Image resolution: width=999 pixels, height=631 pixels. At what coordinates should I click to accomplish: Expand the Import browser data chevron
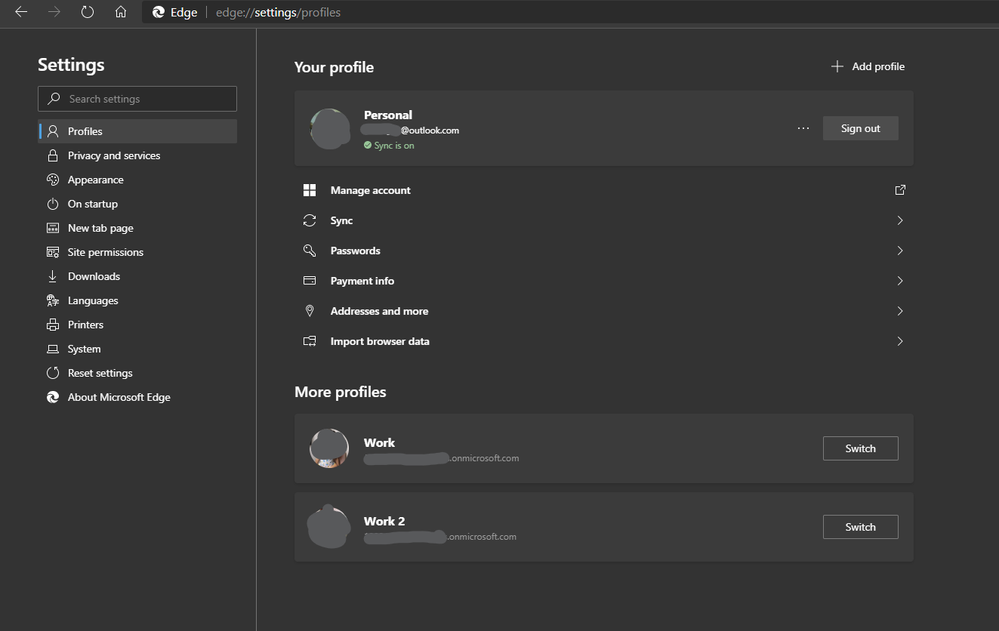[x=900, y=341]
